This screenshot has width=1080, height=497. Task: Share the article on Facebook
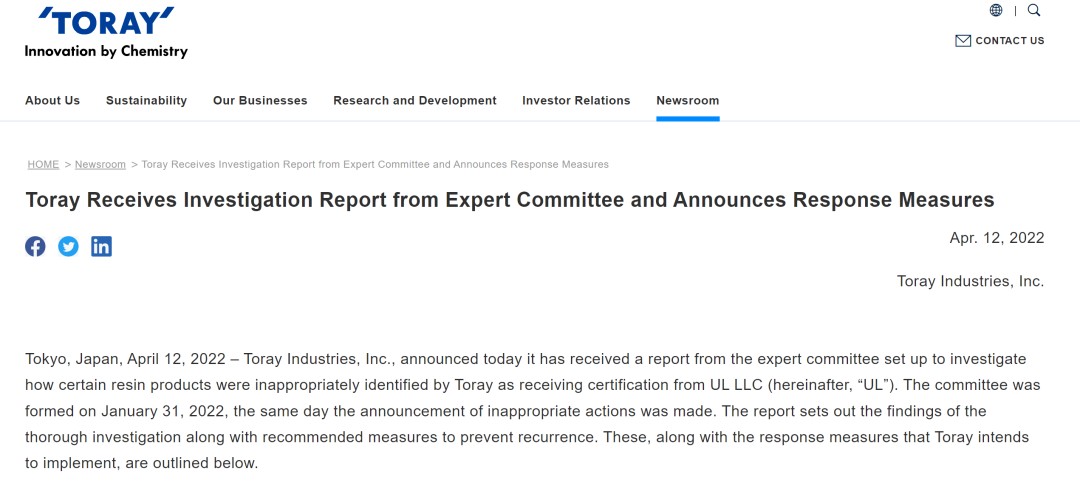coord(35,246)
